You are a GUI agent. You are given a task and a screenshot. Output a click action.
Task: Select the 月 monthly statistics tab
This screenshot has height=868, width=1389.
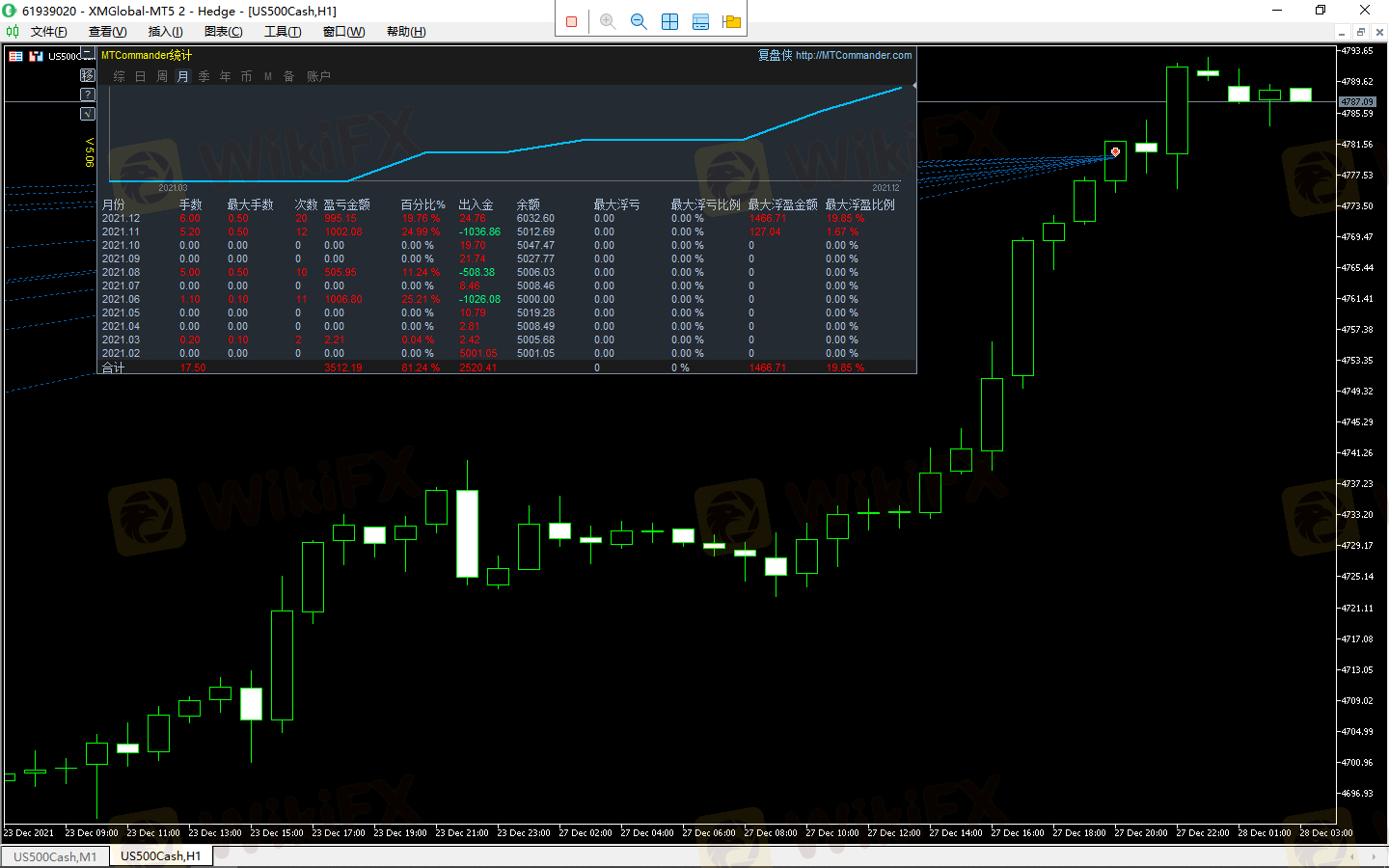point(183,76)
